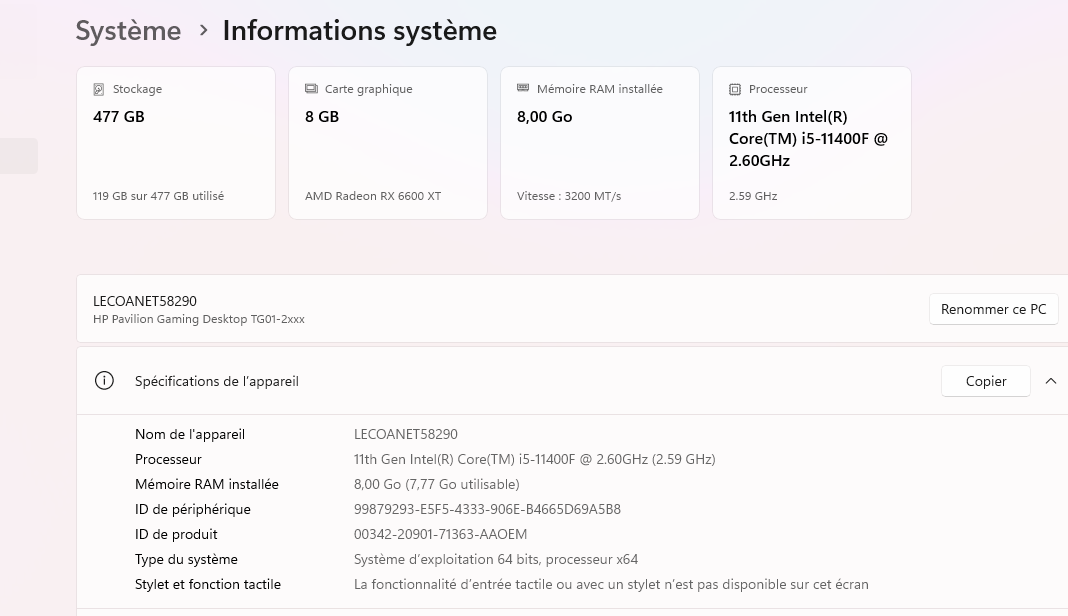Open the Stockage 477 GB card
Image resolution: width=1068 pixels, height=616 pixels.
click(x=176, y=143)
